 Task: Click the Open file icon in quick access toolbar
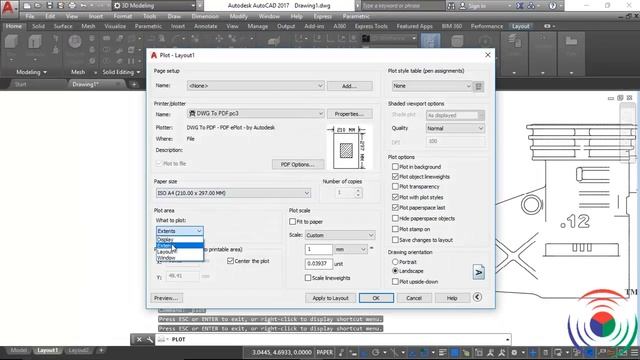click(x=38, y=6)
